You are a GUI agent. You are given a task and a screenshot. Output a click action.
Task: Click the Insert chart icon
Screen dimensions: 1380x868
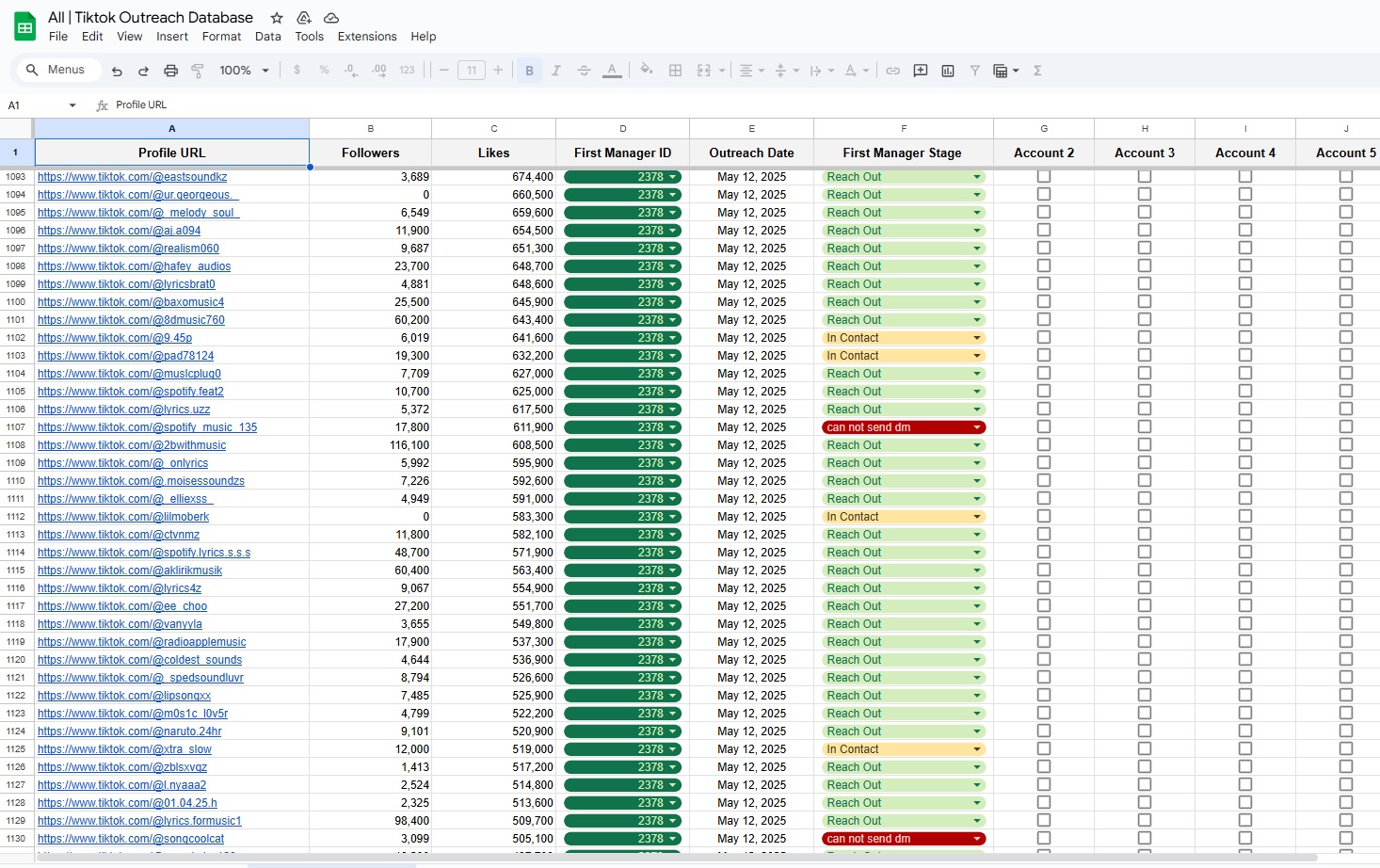(948, 71)
